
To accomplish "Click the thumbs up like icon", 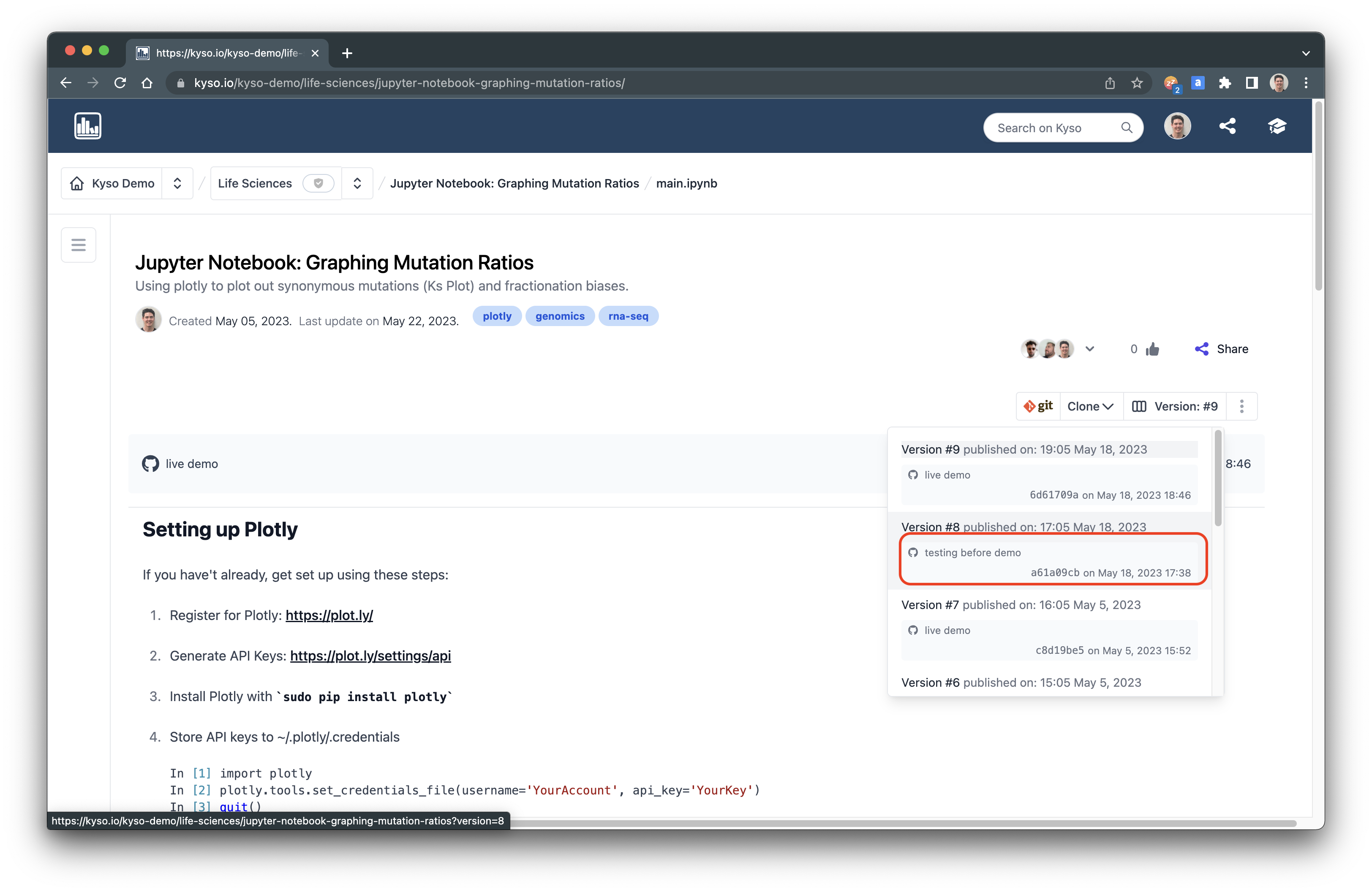I will pyautogui.click(x=1152, y=349).
